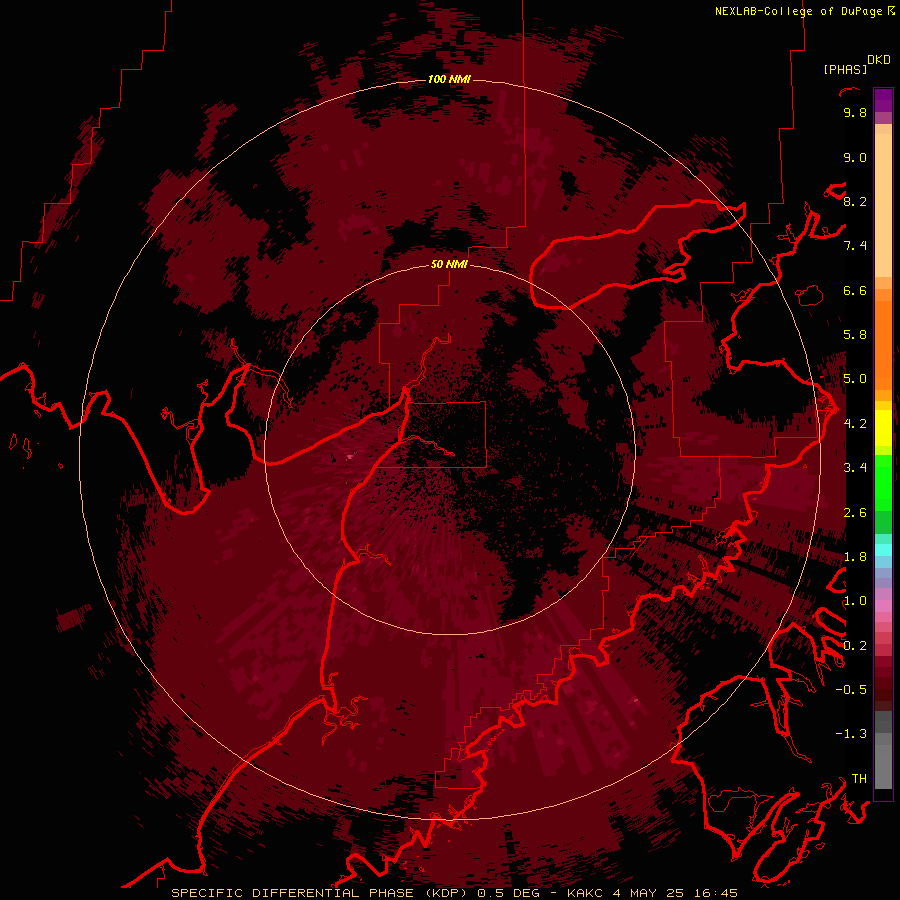The height and width of the screenshot is (900, 900).
Task: Click the 16:45 timestamp in the caption
Action: [x=717, y=893]
